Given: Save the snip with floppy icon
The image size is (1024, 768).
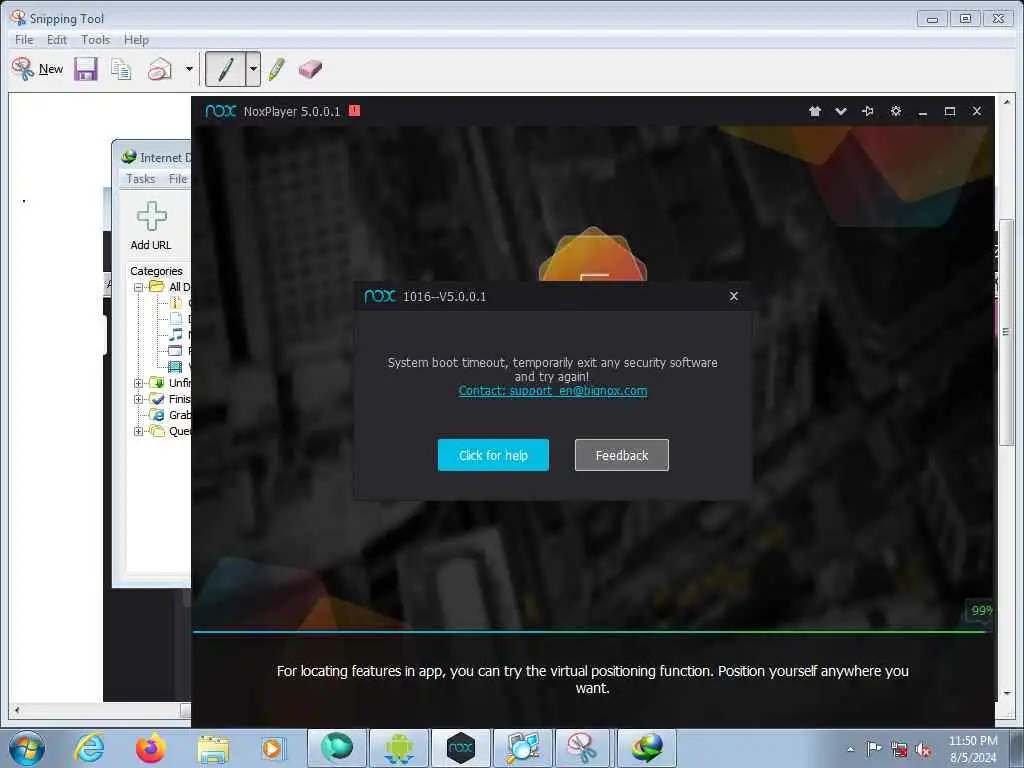Looking at the screenshot, I should (86, 69).
